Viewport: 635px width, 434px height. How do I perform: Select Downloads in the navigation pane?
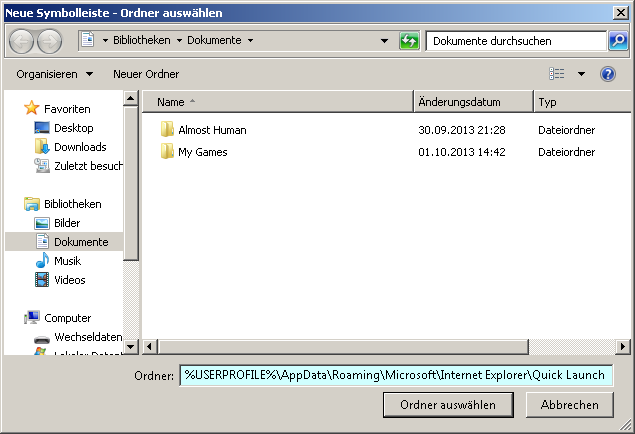pyautogui.click(x=80, y=147)
